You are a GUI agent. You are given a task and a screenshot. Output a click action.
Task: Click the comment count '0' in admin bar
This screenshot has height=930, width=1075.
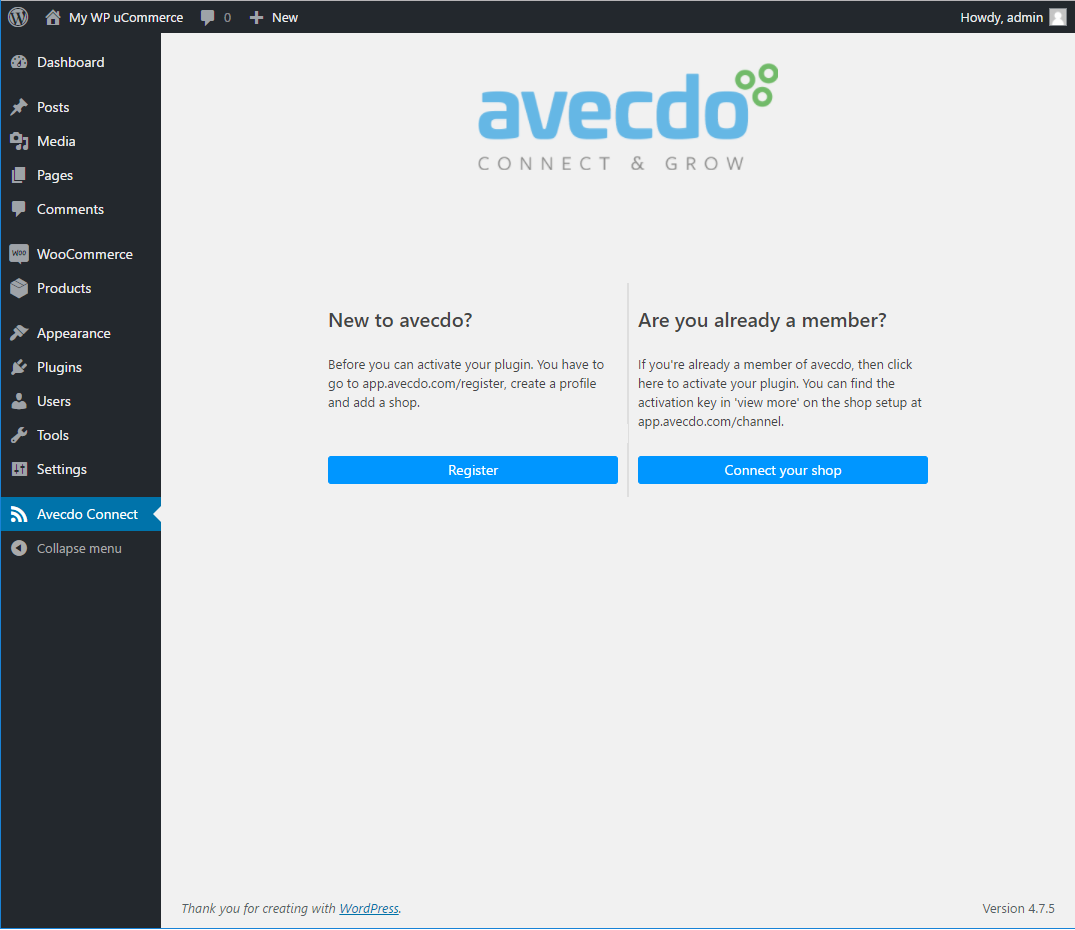click(x=228, y=18)
